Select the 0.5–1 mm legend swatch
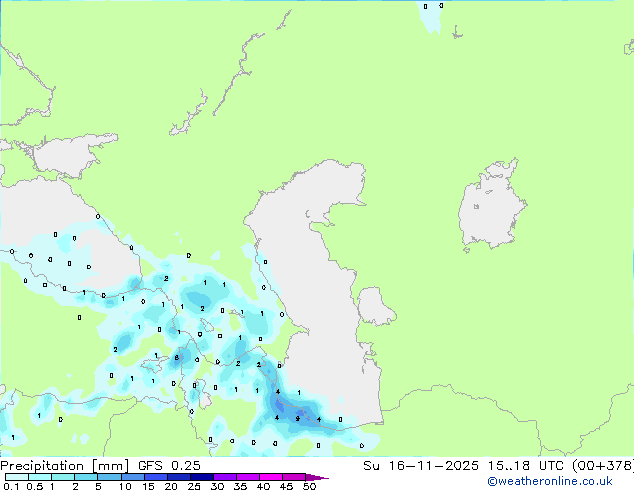 (x=40, y=477)
